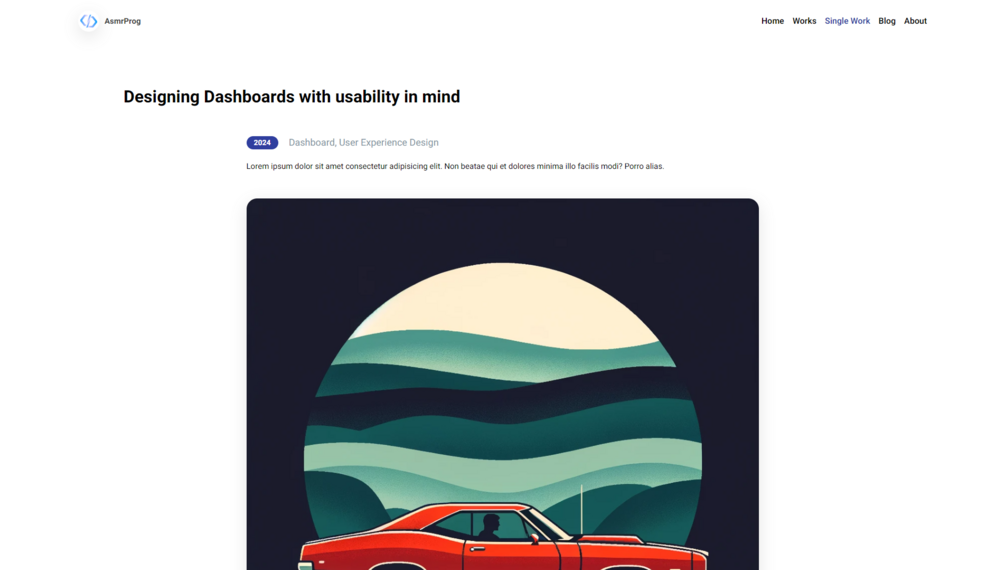Viewport: 1005px width, 570px height.
Task: Click the car's side mirror
Action: [x=534, y=539]
